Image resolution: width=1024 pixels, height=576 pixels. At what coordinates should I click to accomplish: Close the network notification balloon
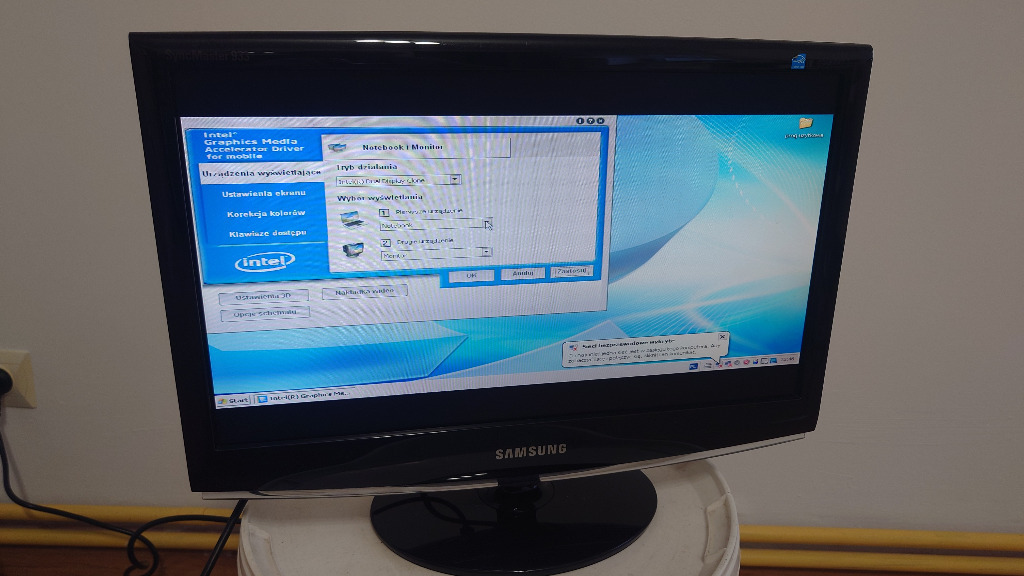click(x=722, y=337)
